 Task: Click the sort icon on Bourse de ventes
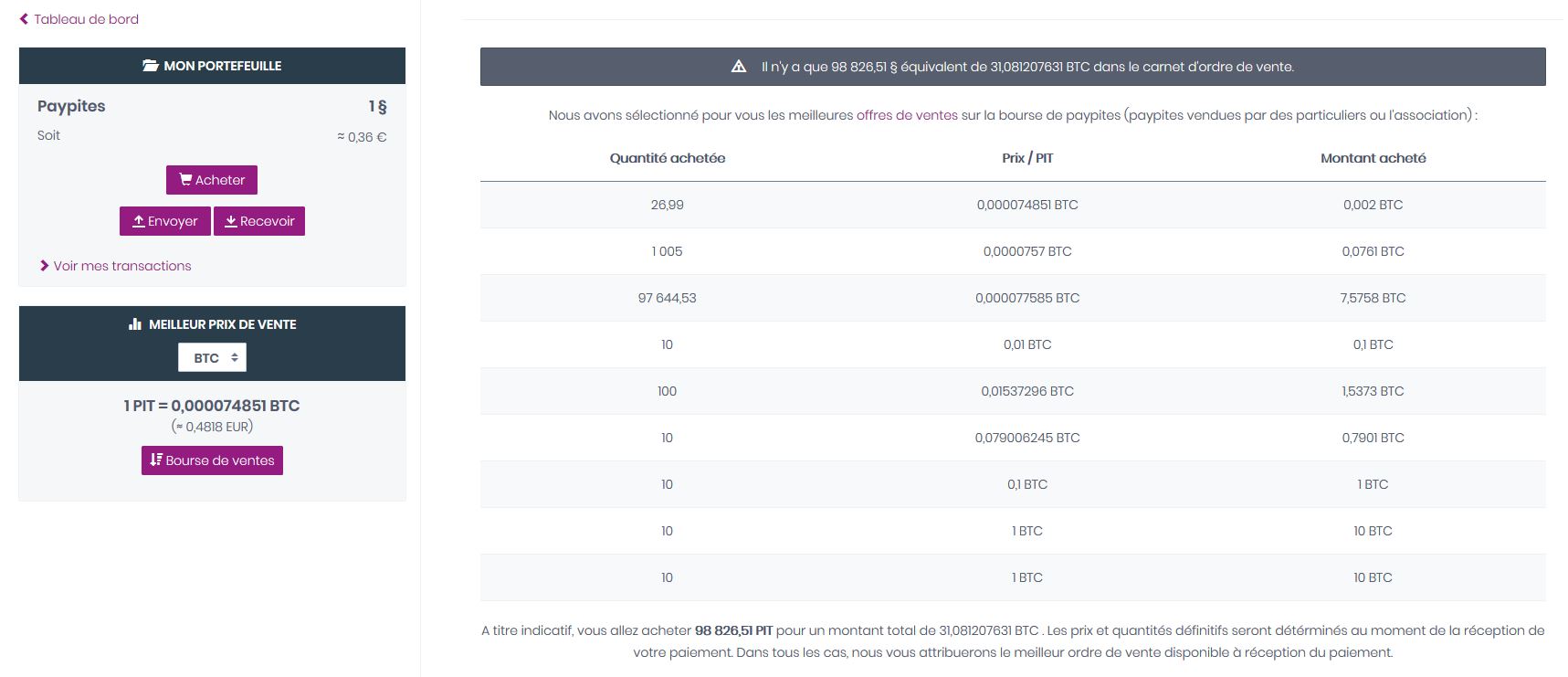(156, 460)
